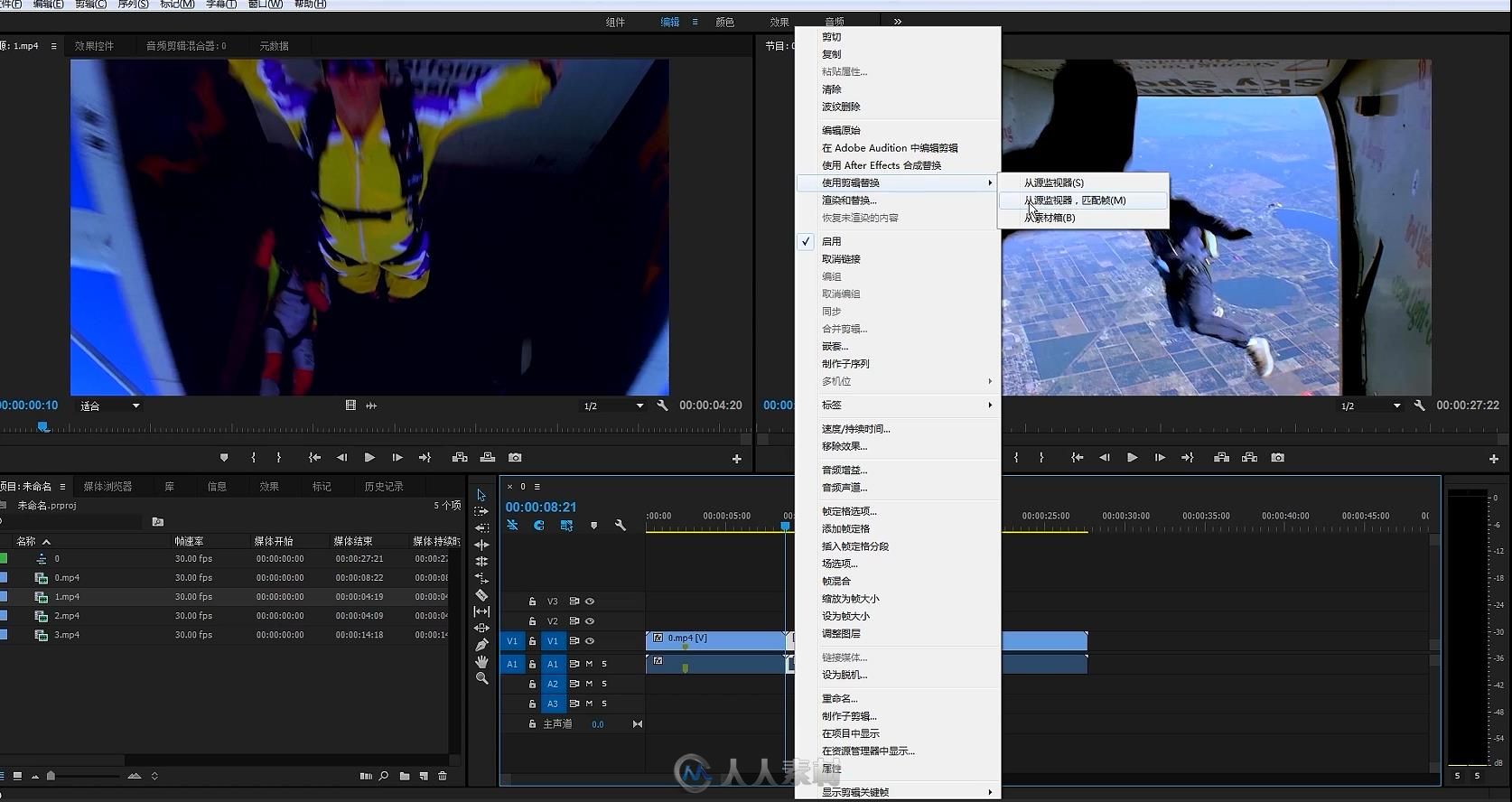The height and width of the screenshot is (802, 1512).
Task: Hide the V1 track output with eye icon
Action: click(x=590, y=641)
